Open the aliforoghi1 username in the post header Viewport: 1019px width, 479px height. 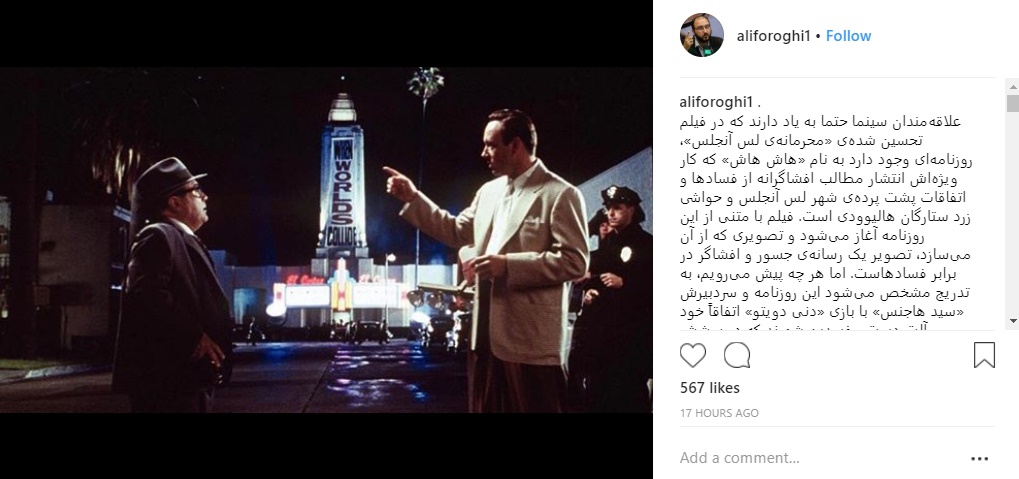pyautogui.click(x=773, y=36)
